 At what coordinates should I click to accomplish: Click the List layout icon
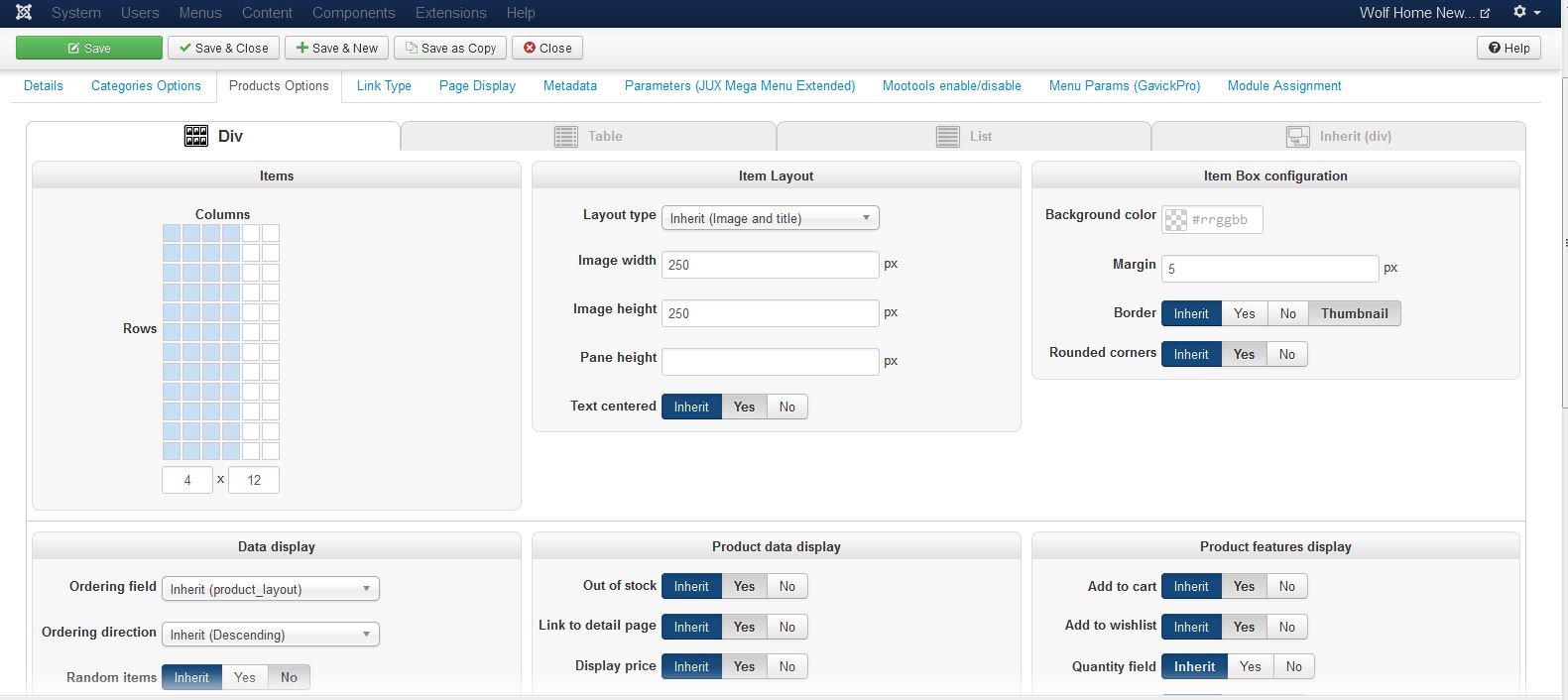(947, 136)
